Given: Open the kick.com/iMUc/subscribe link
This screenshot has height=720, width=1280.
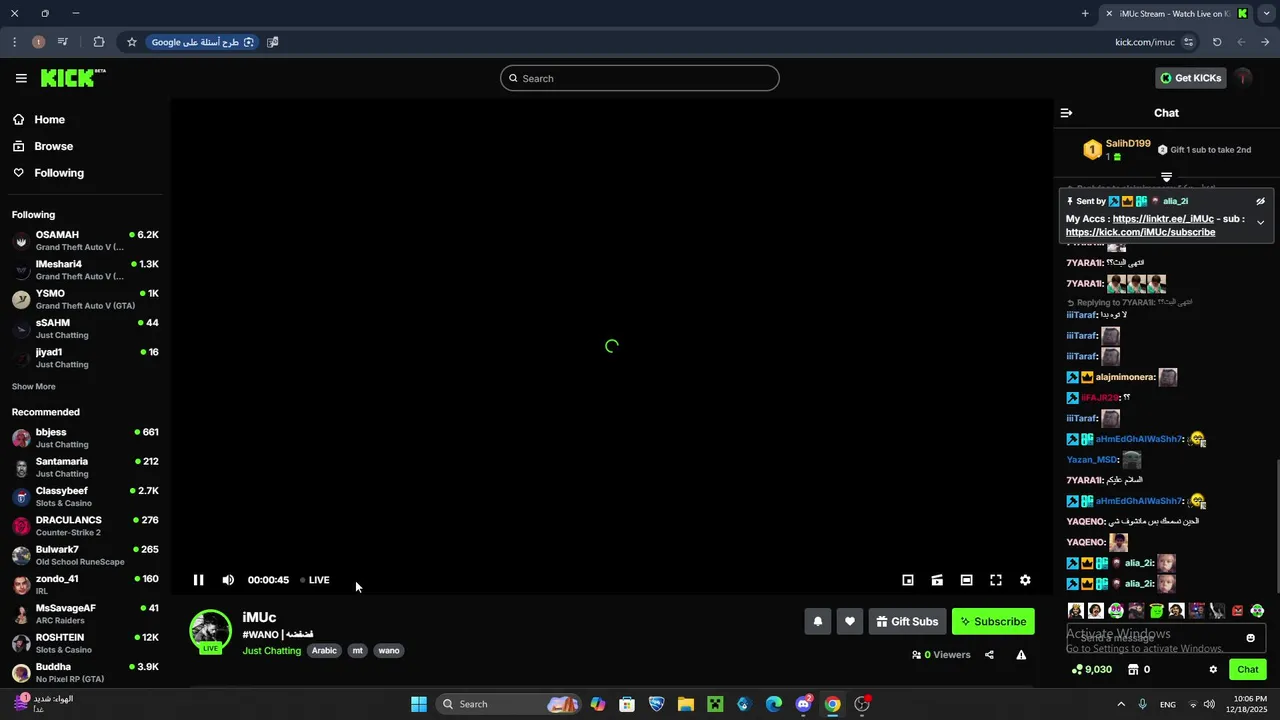Looking at the screenshot, I should 1140,232.
